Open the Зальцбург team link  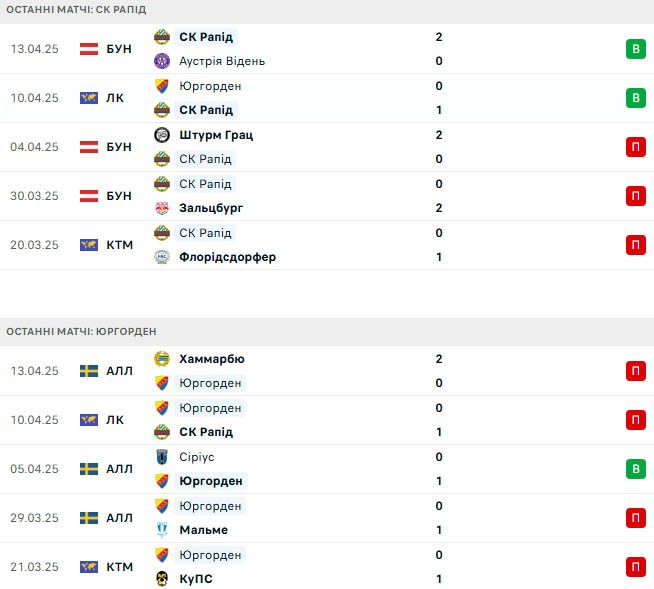tap(211, 208)
